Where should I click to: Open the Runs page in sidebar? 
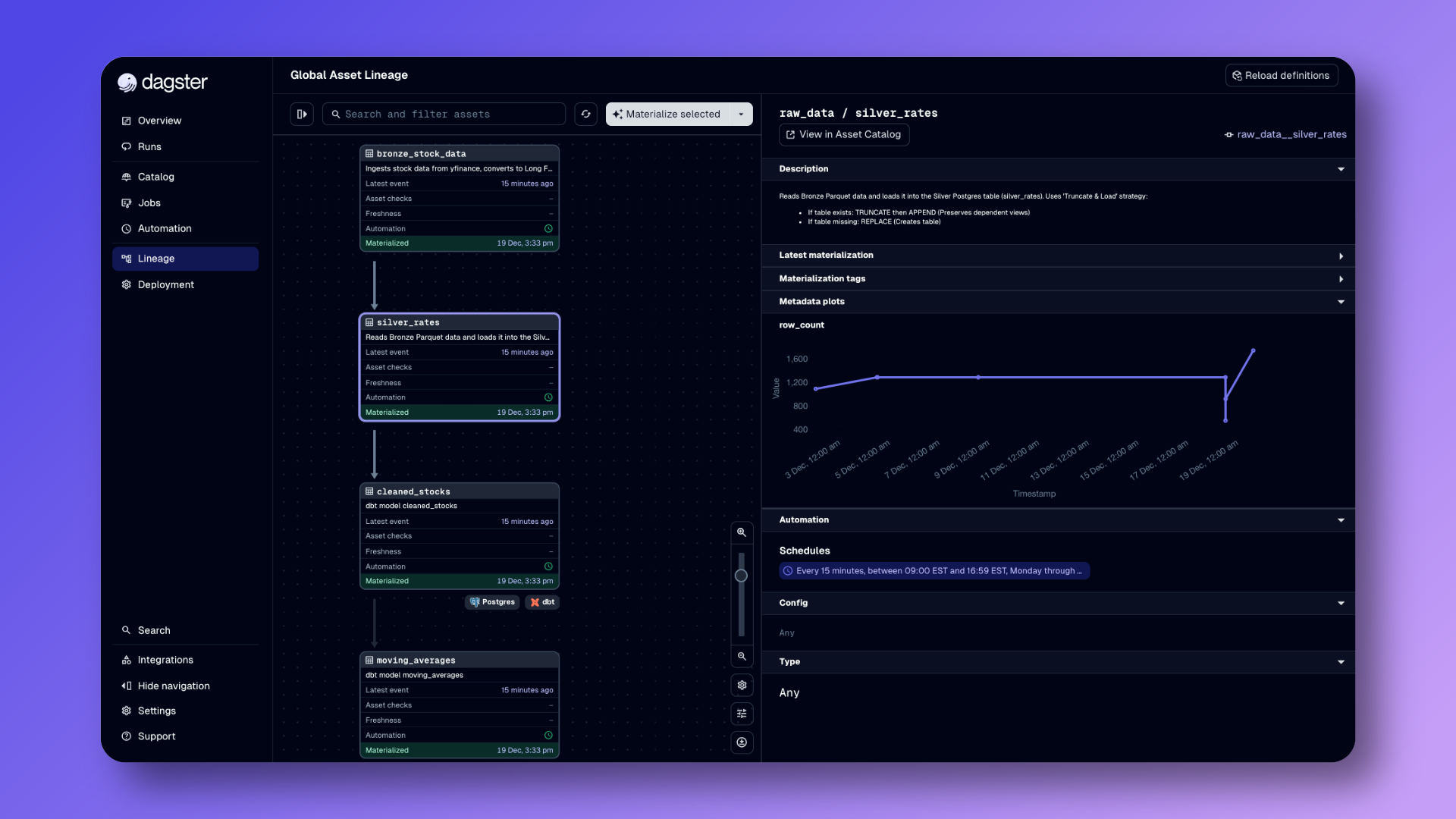[x=149, y=147]
